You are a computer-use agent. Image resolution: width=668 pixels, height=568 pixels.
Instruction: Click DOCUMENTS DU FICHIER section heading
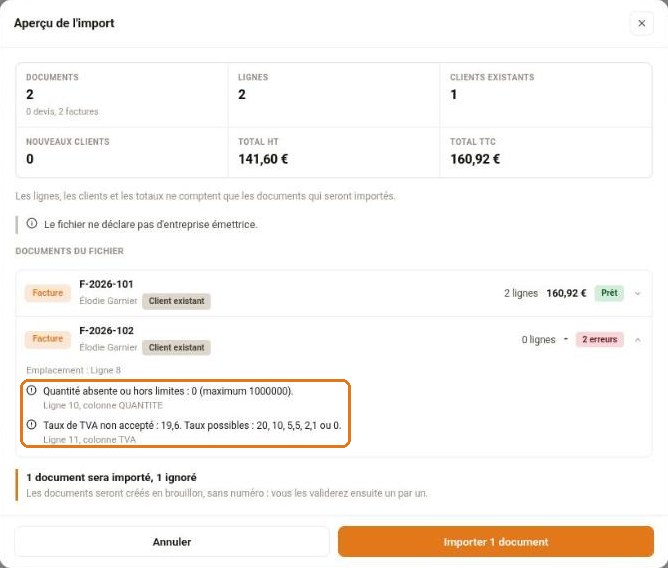(69, 251)
